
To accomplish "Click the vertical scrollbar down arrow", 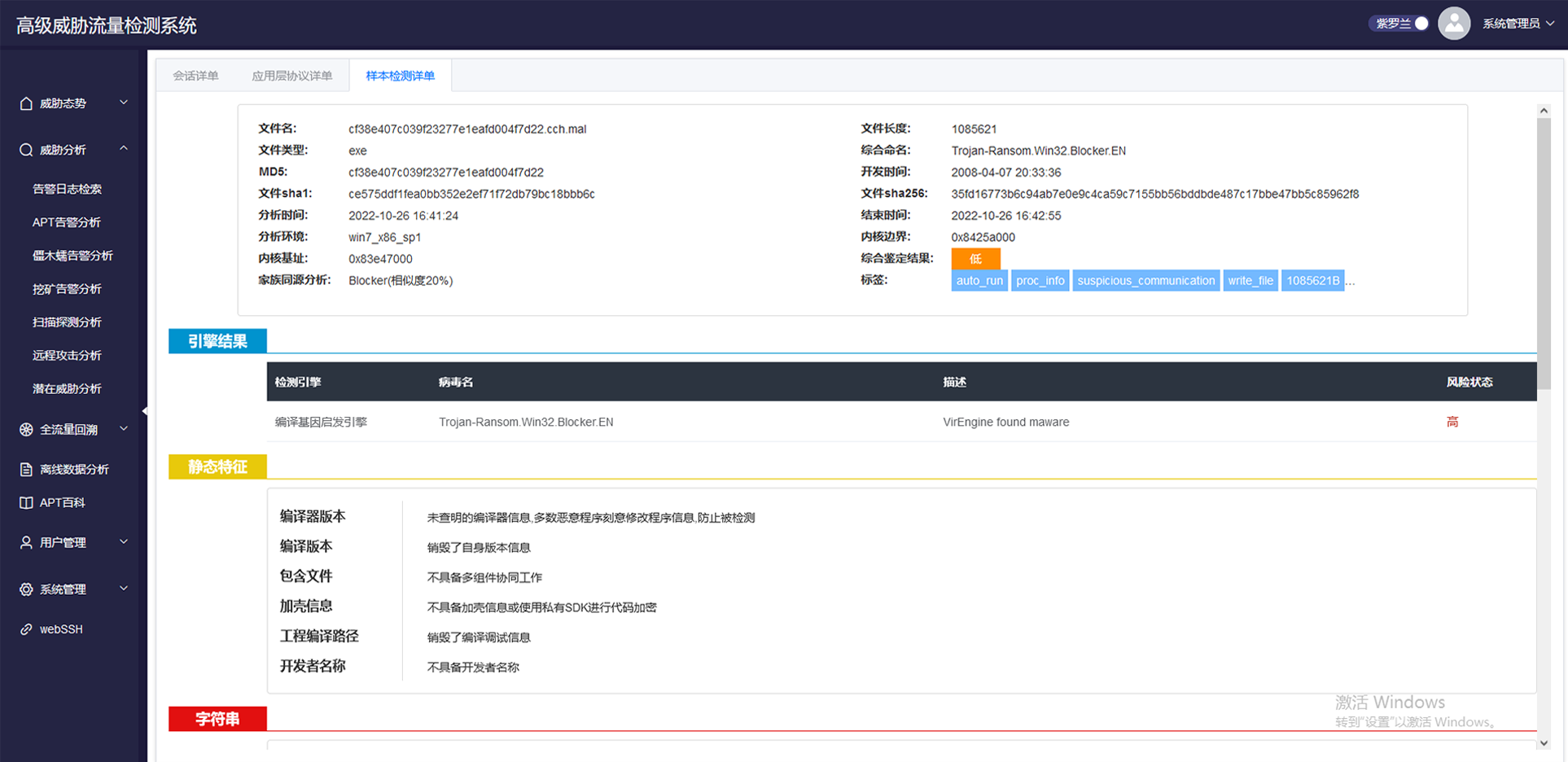I will pyautogui.click(x=1544, y=742).
